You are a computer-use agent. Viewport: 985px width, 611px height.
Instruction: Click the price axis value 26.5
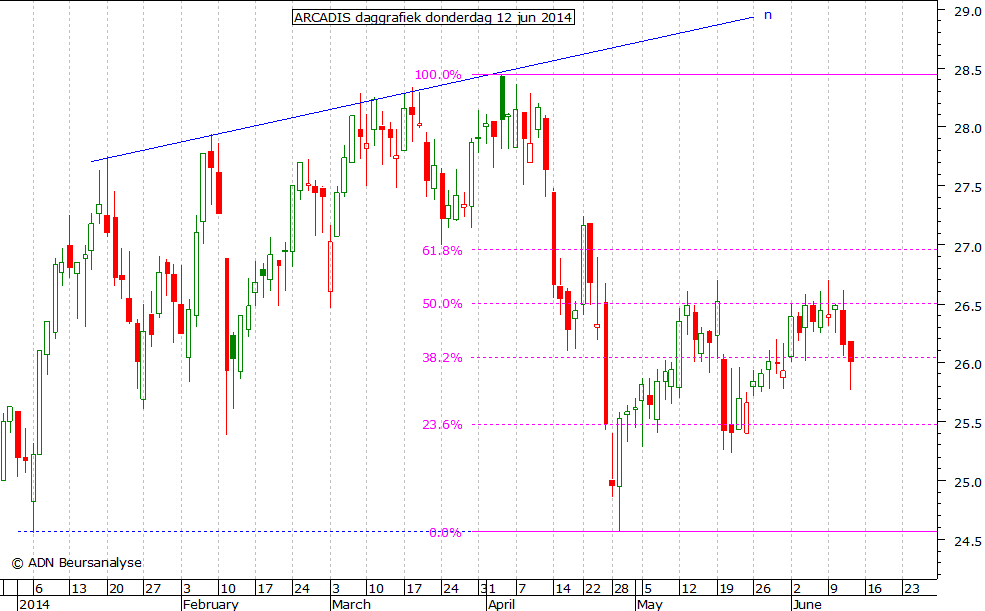coord(967,306)
